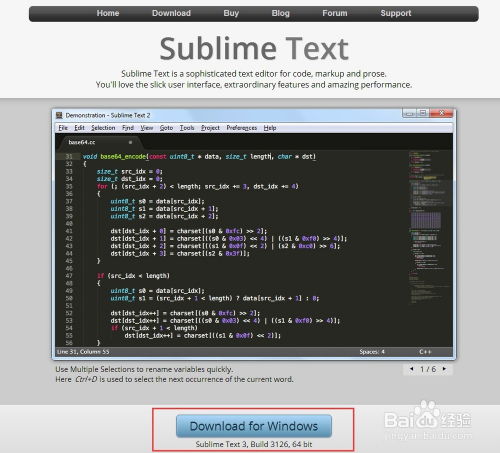Open the Project menu

pos(210,128)
